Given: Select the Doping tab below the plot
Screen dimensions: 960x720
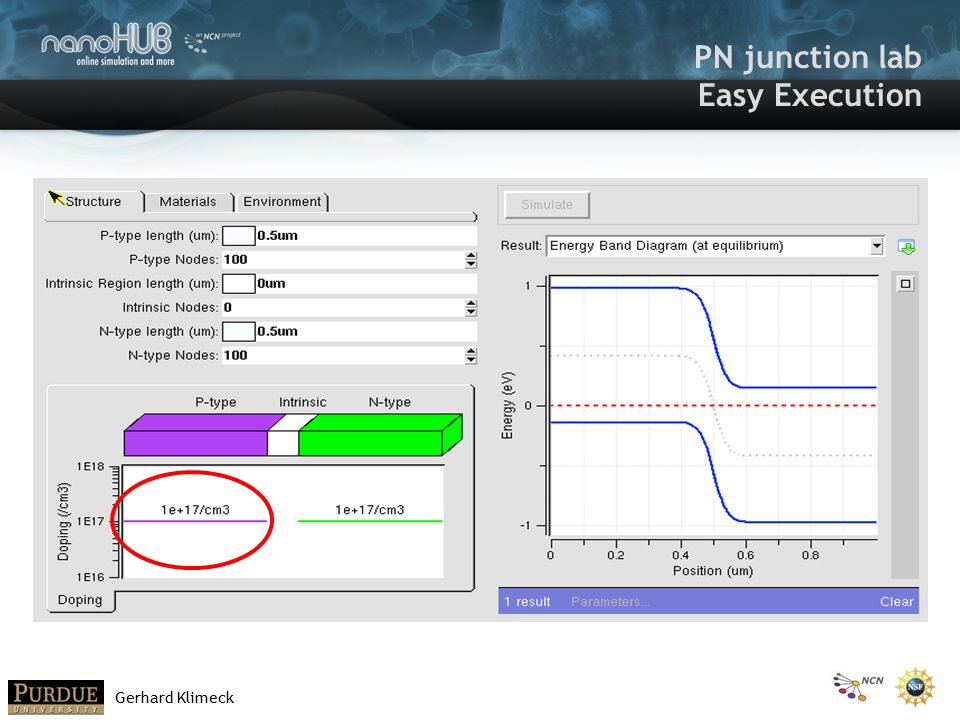Looking at the screenshot, I should [80, 600].
